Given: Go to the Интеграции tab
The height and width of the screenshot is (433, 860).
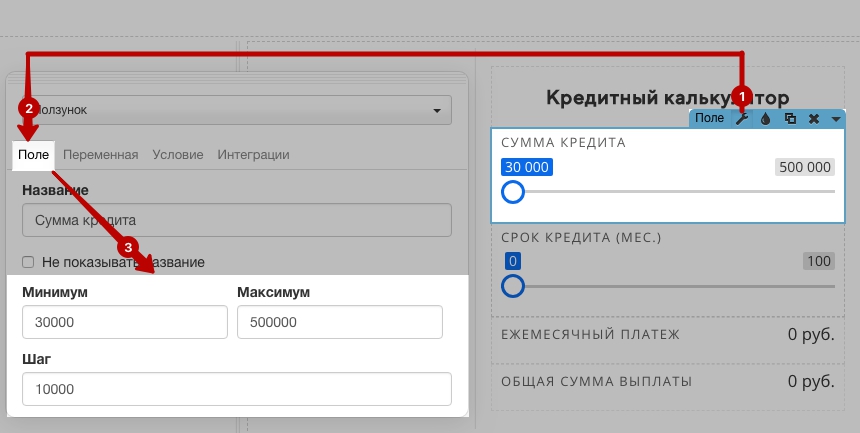Looking at the screenshot, I should [253, 155].
